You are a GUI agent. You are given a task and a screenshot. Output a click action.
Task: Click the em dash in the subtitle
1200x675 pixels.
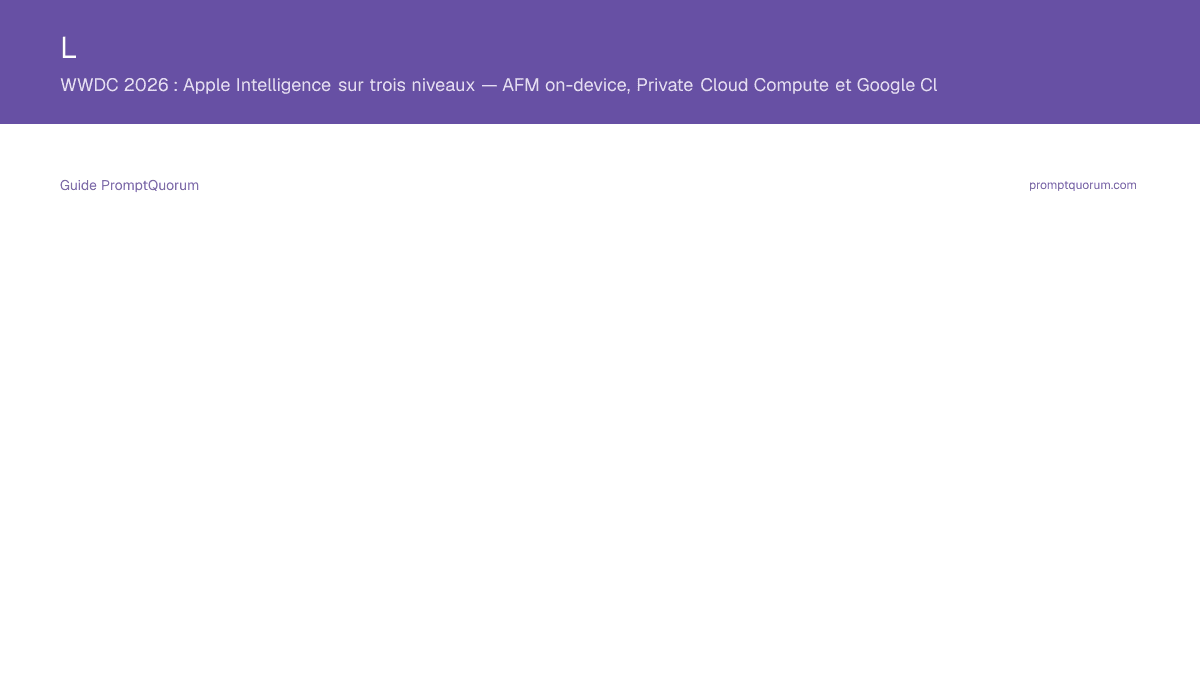click(x=489, y=85)
